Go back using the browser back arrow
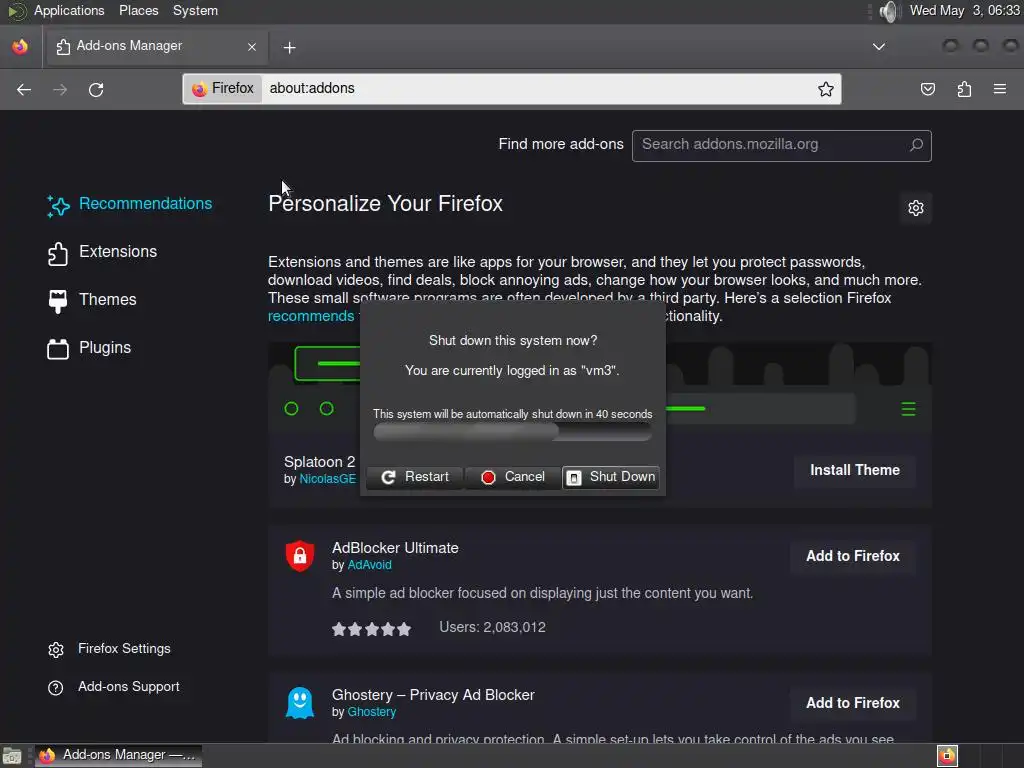This screenshot has height=768, width=1024. [24, 89]
